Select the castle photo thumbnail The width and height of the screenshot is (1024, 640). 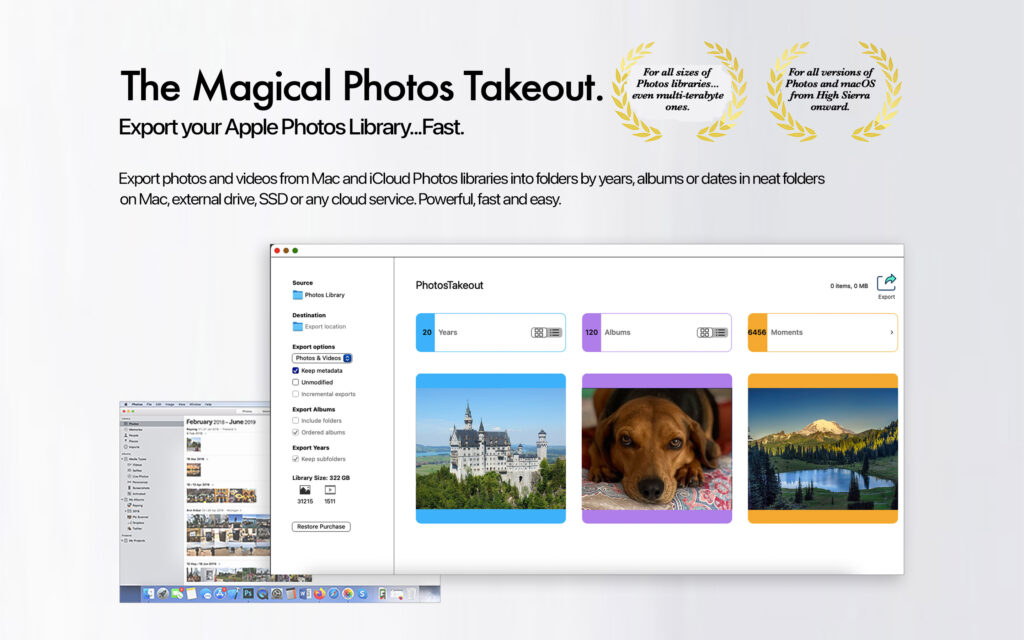[x=491, y=448]
